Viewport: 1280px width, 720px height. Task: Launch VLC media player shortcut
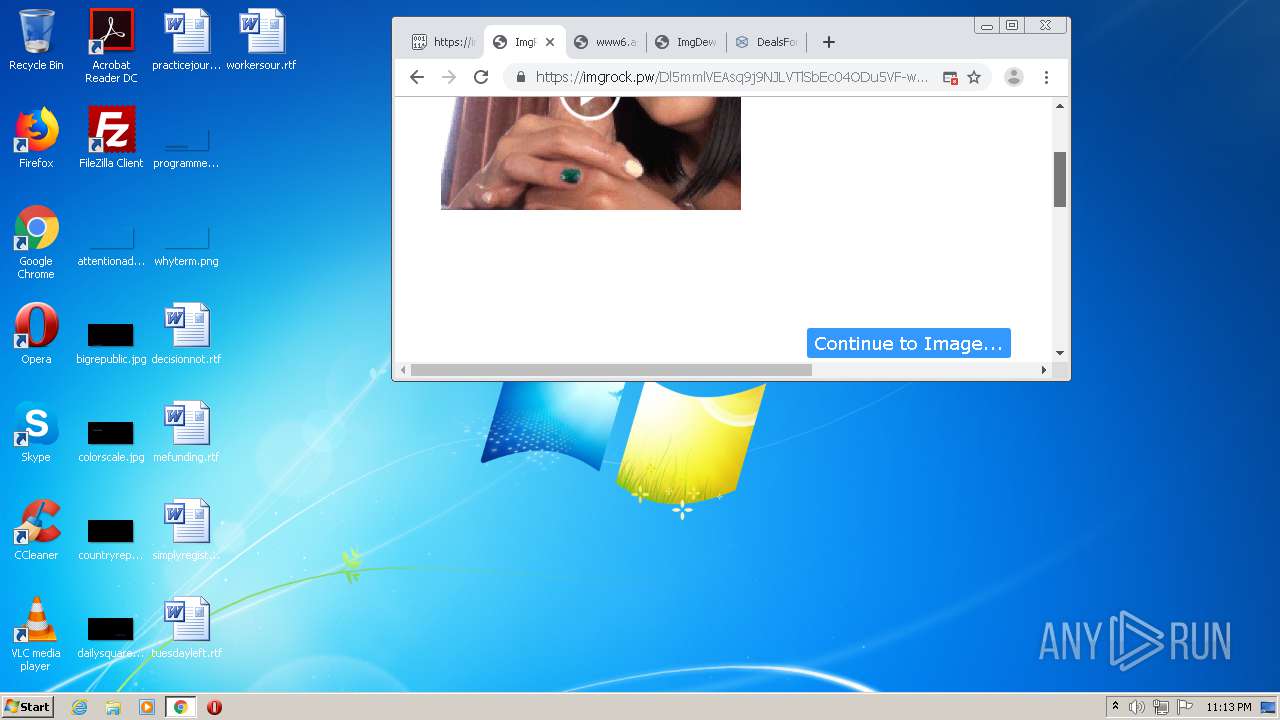pos(36,634)
